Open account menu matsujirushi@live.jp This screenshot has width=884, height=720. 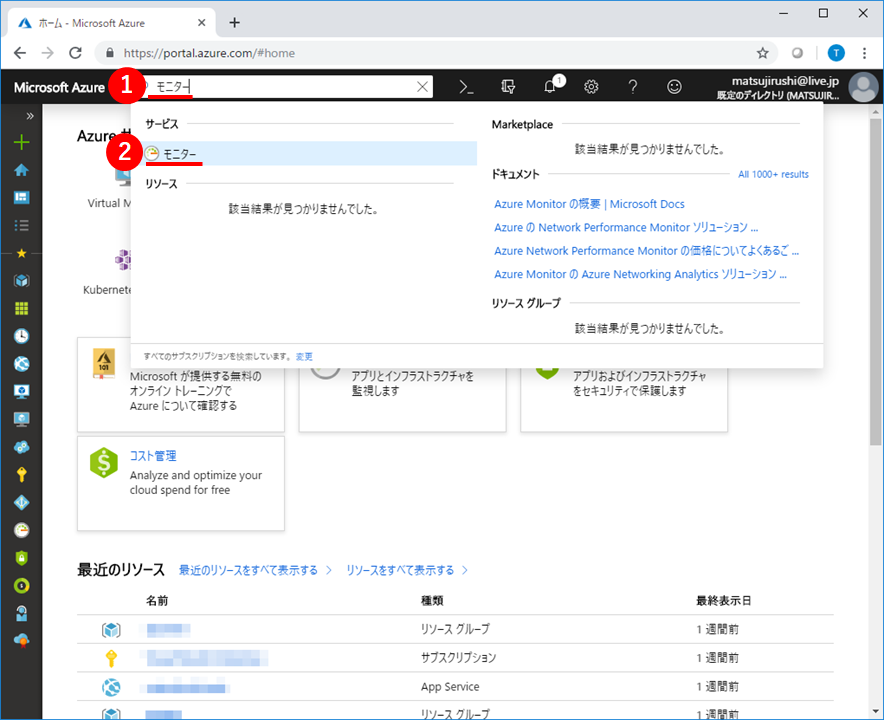778,87
